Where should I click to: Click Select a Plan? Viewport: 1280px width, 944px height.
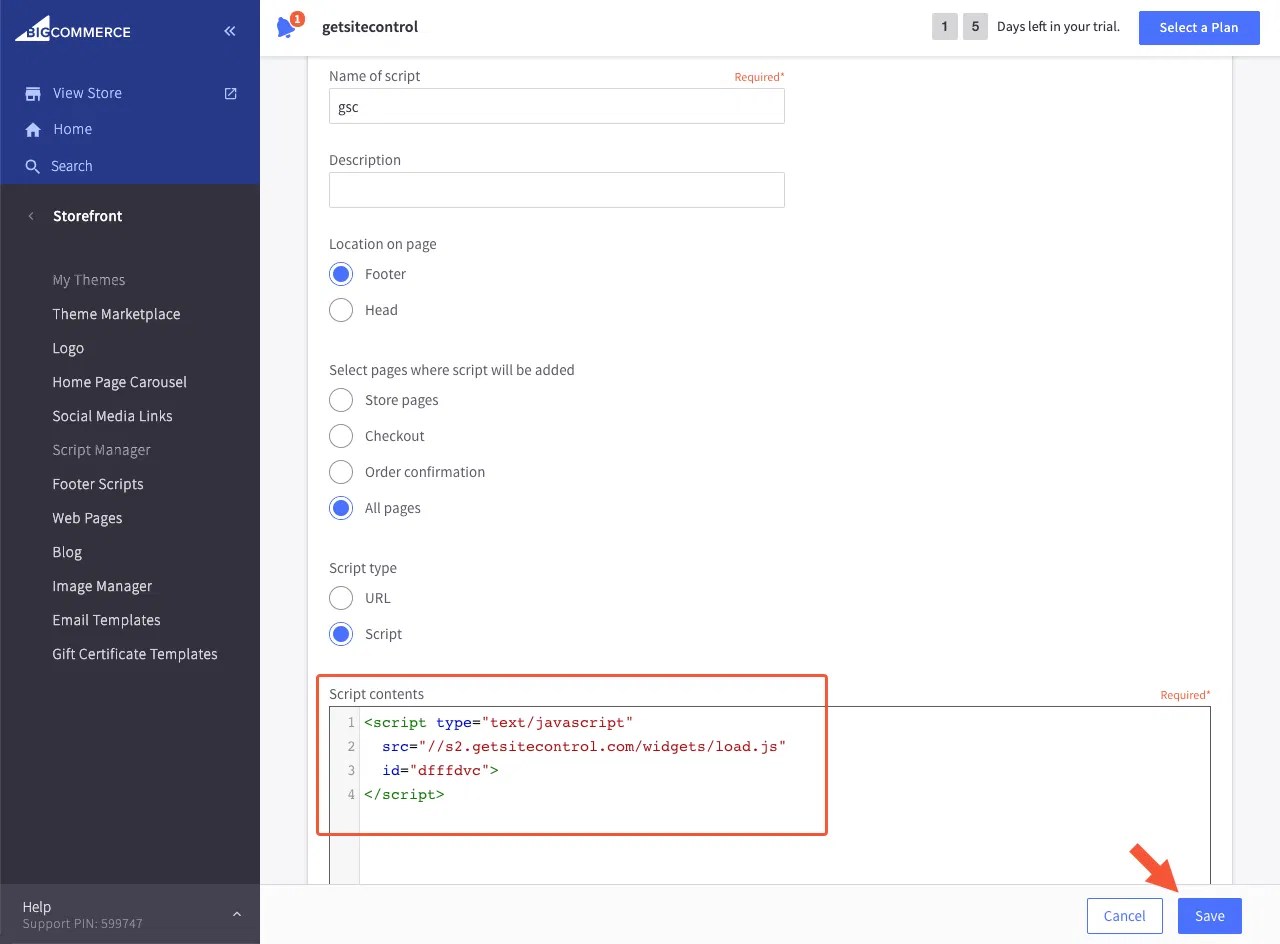[1199, 27]
